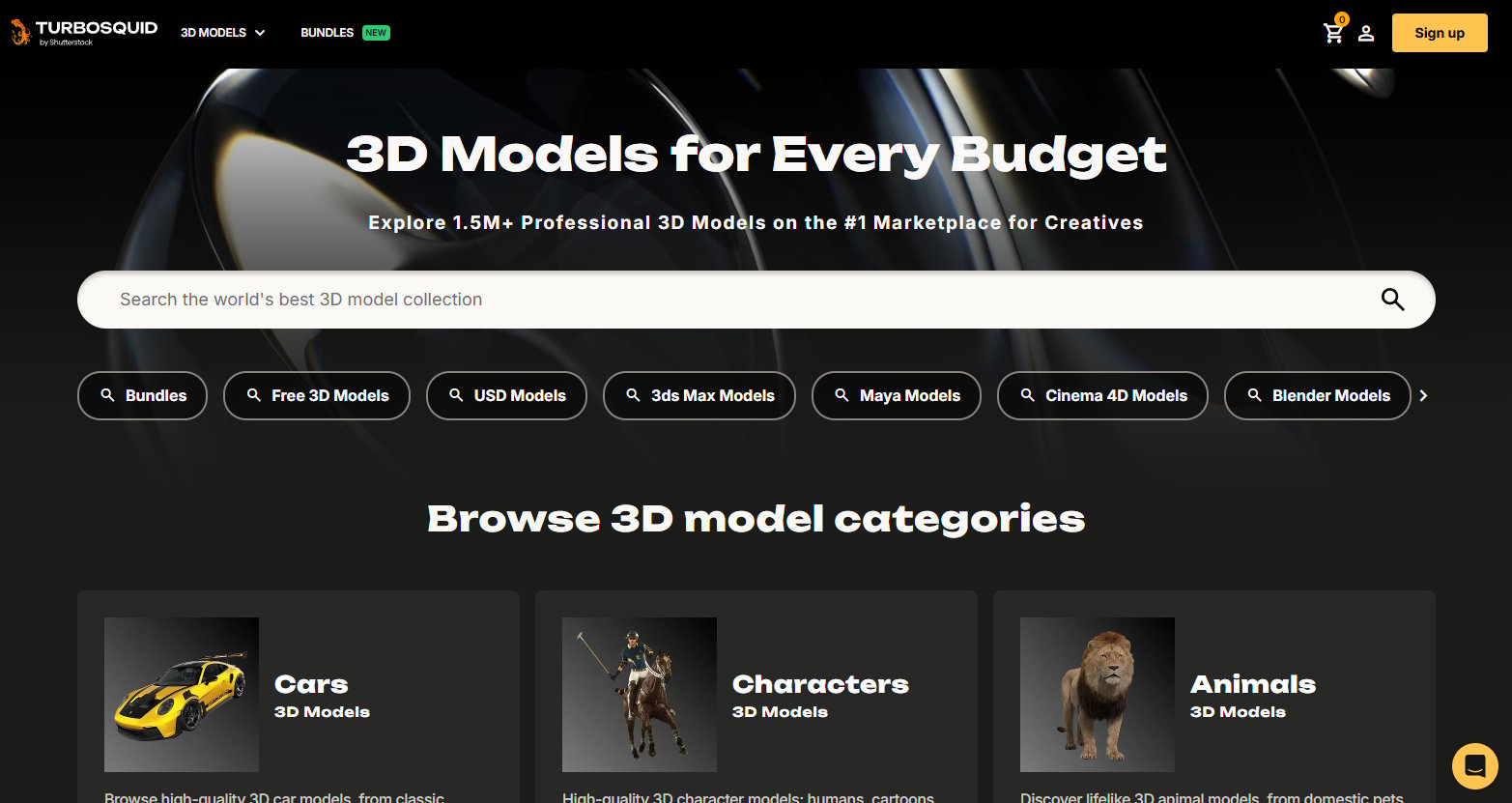Open the polo player character thumbnail
The width and height of the screenshot is (1512, 803).
[x=640, y=695]
